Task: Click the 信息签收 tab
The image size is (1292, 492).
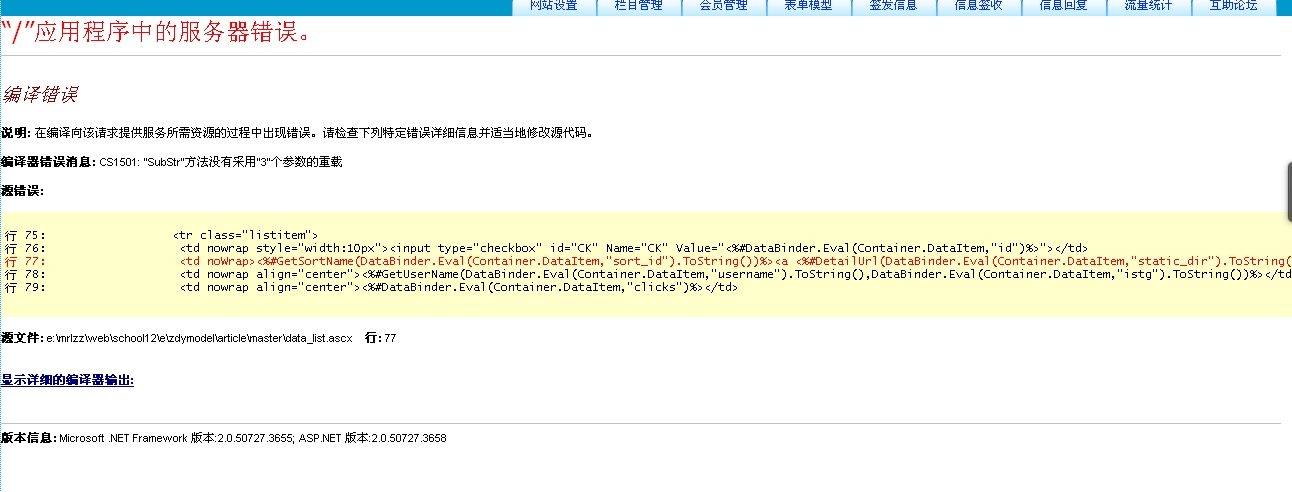Action: tap(979, 6)
